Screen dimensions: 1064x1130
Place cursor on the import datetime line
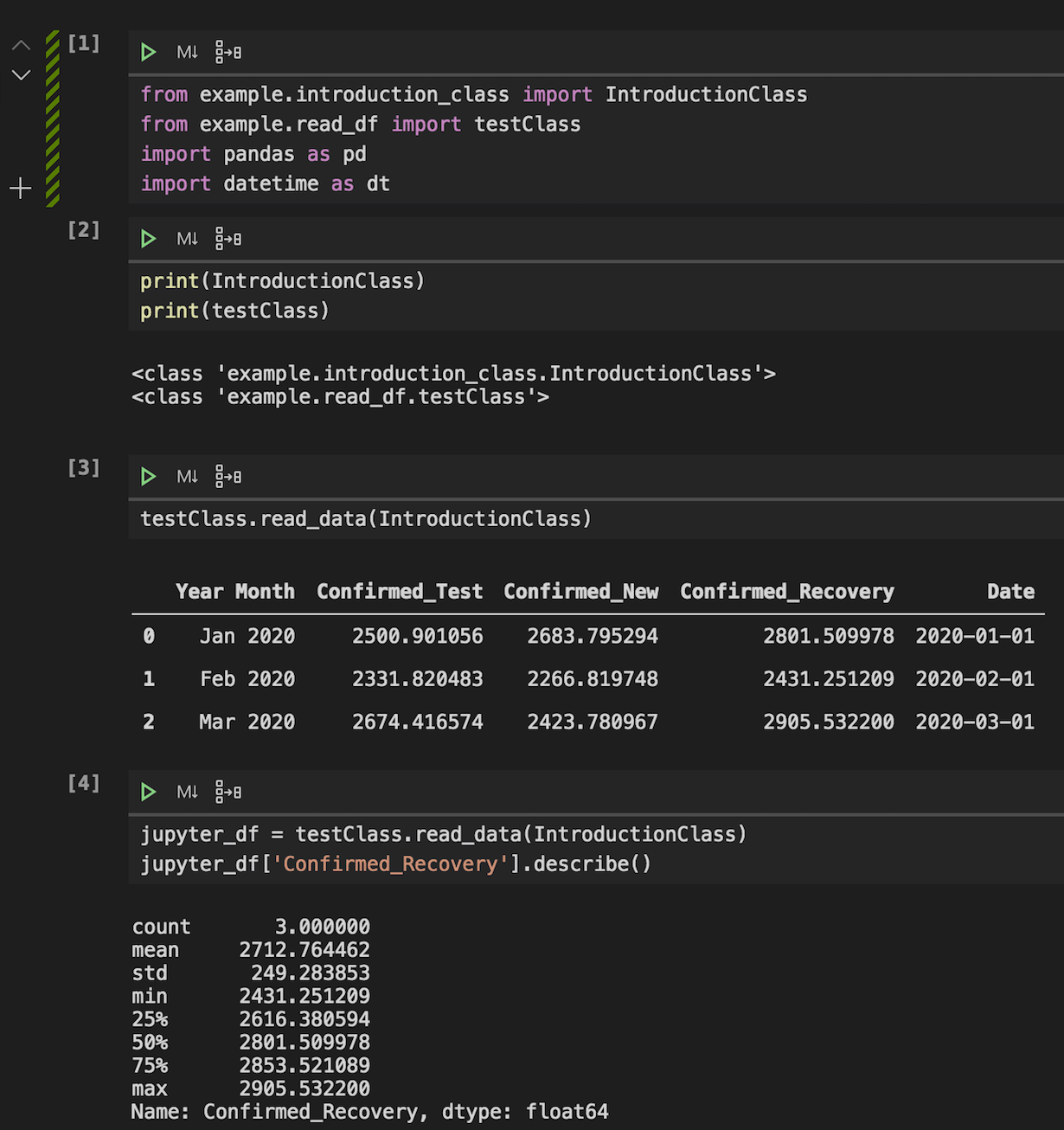(265, 183)
